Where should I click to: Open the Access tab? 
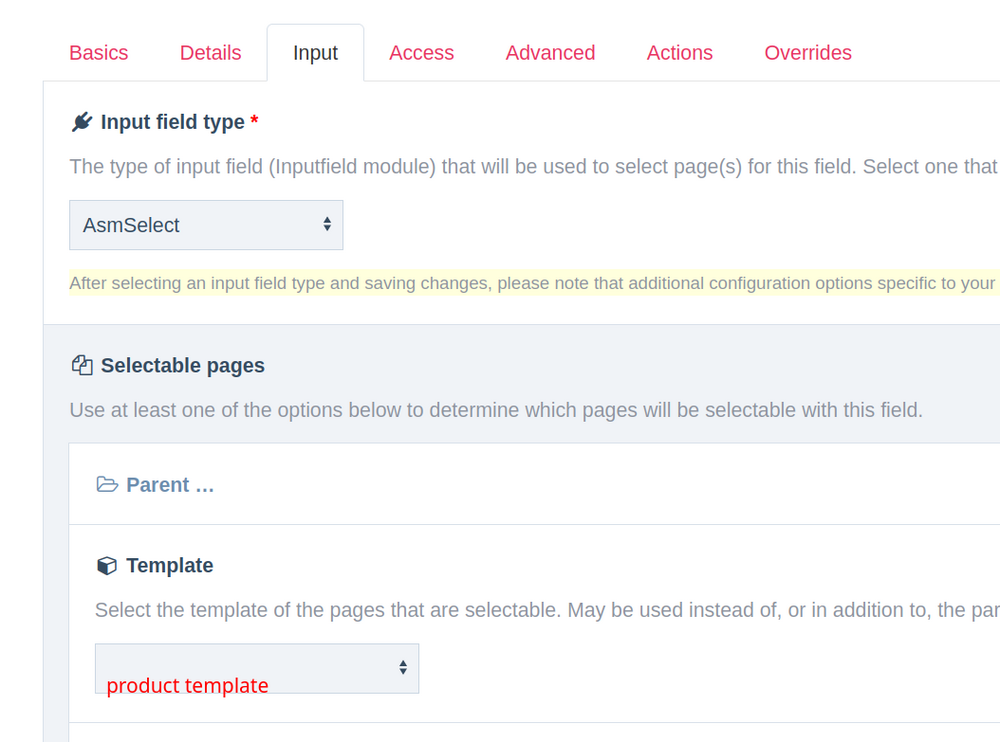pyautogui.click(x=421, y=52)
